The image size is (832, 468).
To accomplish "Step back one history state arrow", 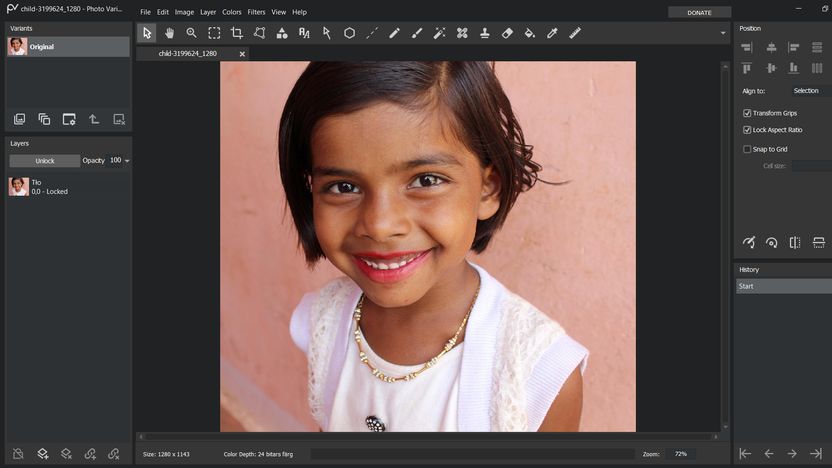I will pyautogui.click(x=768, y=454).
